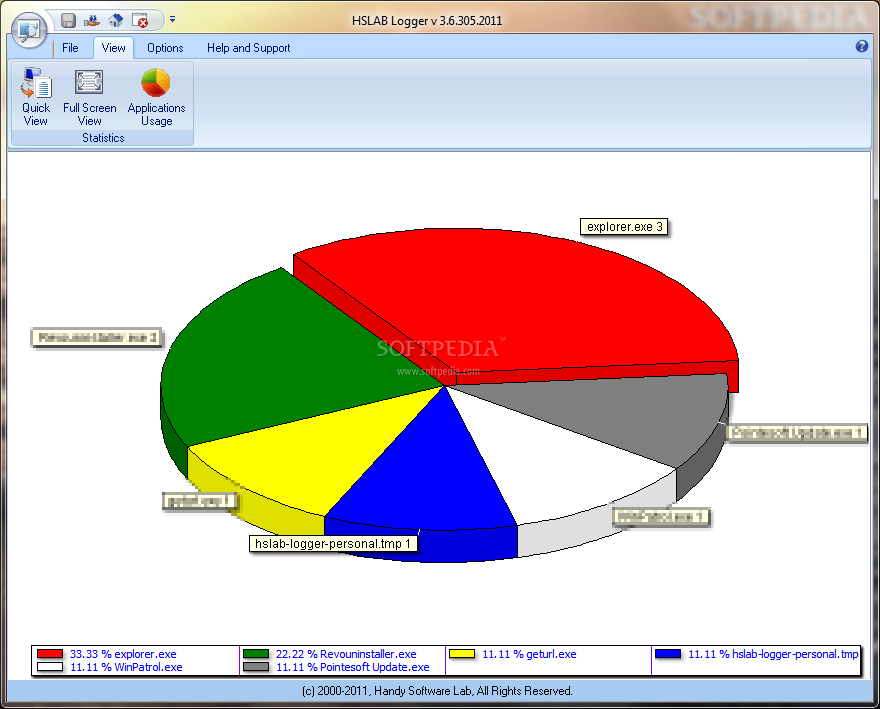Click the explorer.exe 3 chart label
The width and height of the screenshot is (880, 709).
coord(624,227)
